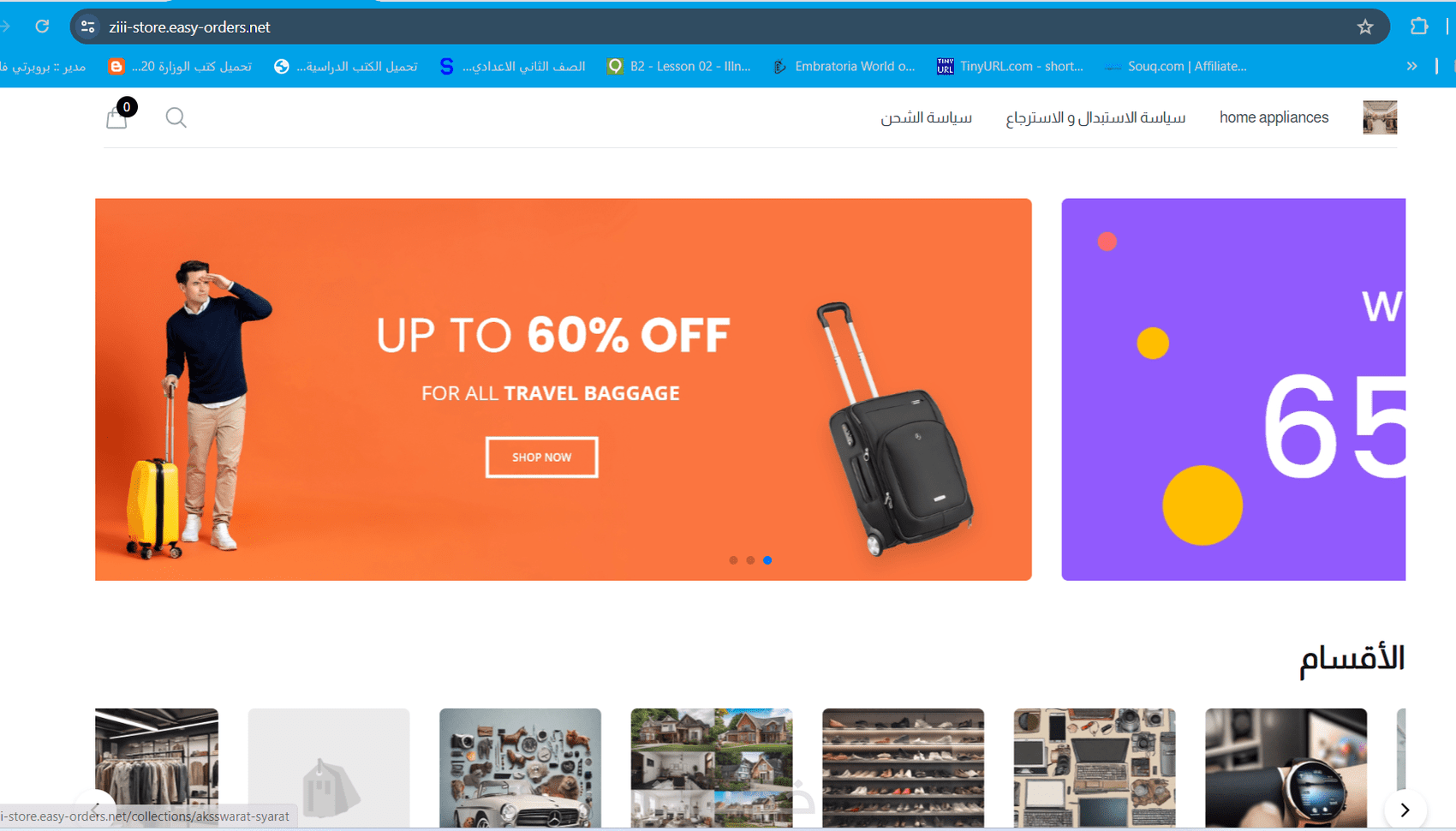
Task: Bookmark page with star icon
Action: point(1365,27)
